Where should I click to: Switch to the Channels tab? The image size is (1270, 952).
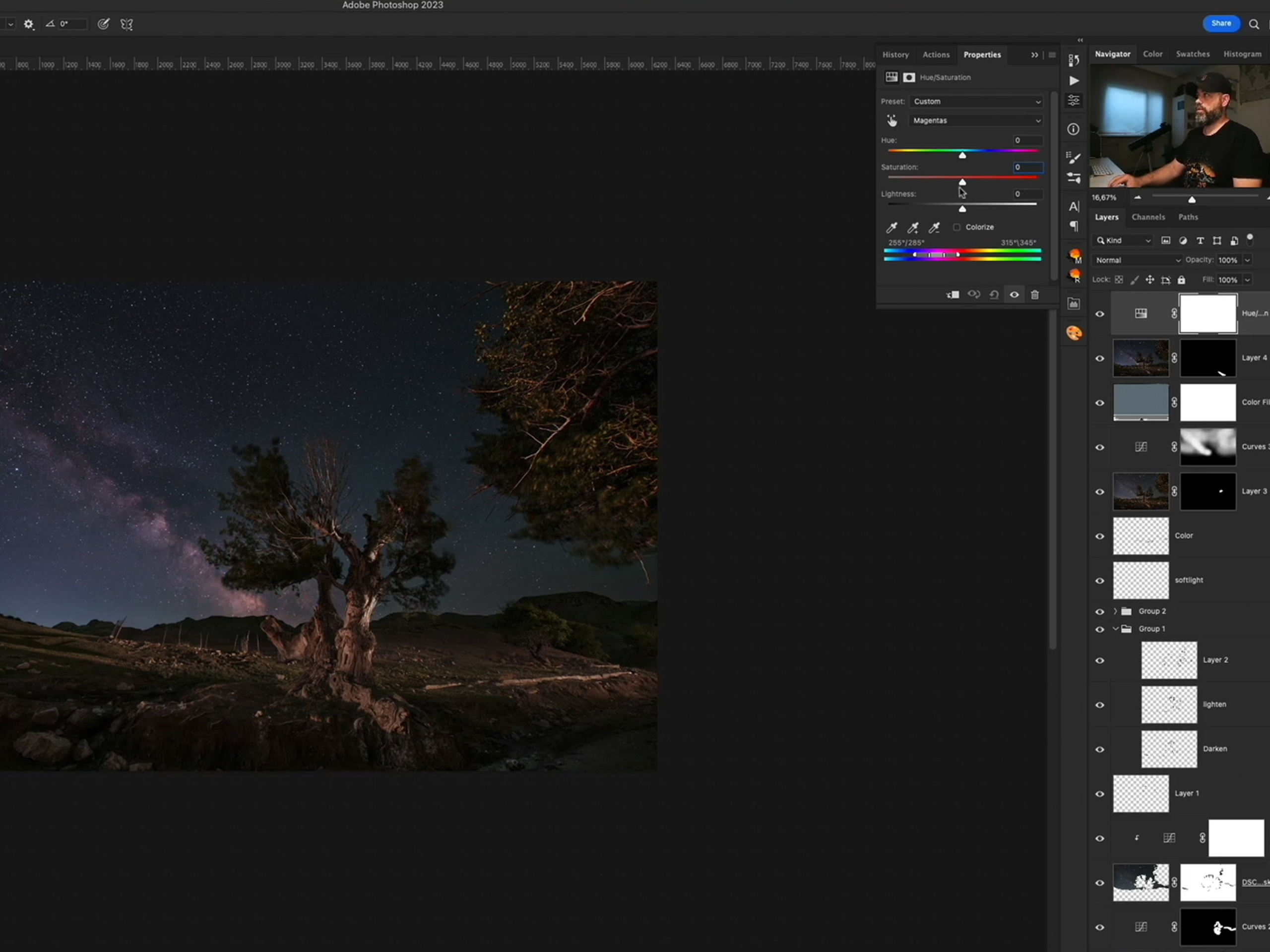1148,217
